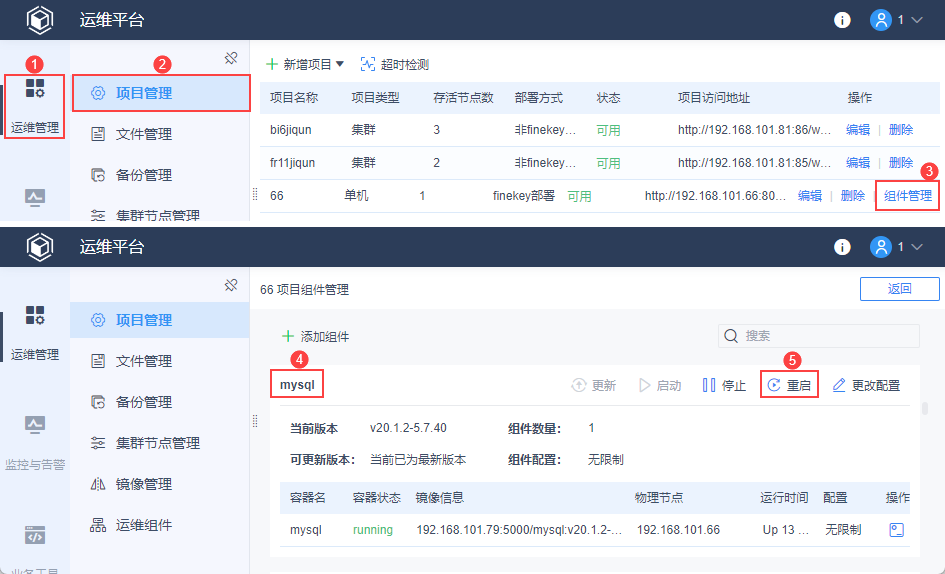Click version value v20.1.2-5.7.40
The height and width of the screenshot is (574, 945).
[x=408, y=428]
